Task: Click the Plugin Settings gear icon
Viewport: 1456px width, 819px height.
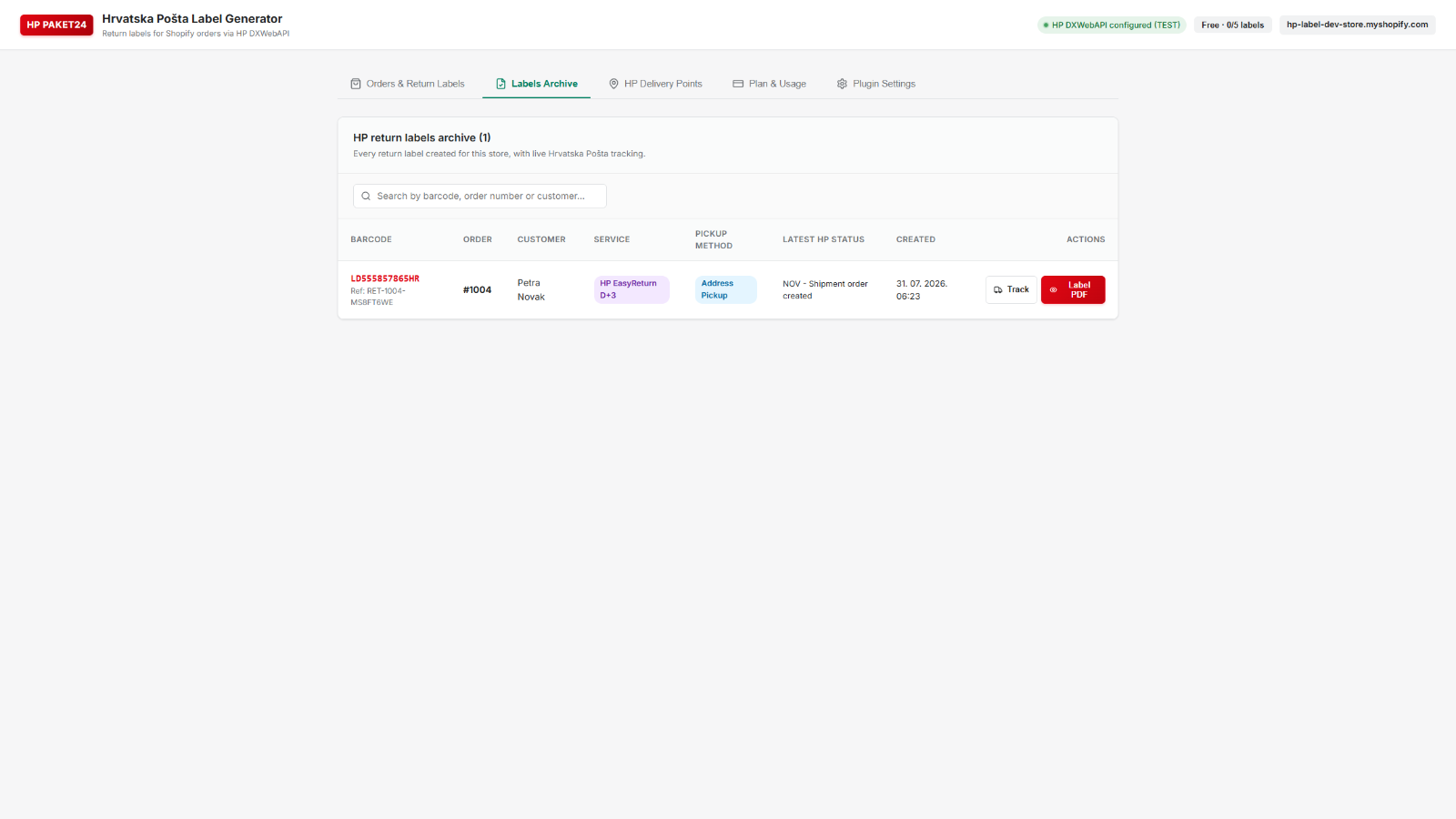Action: 842,84
